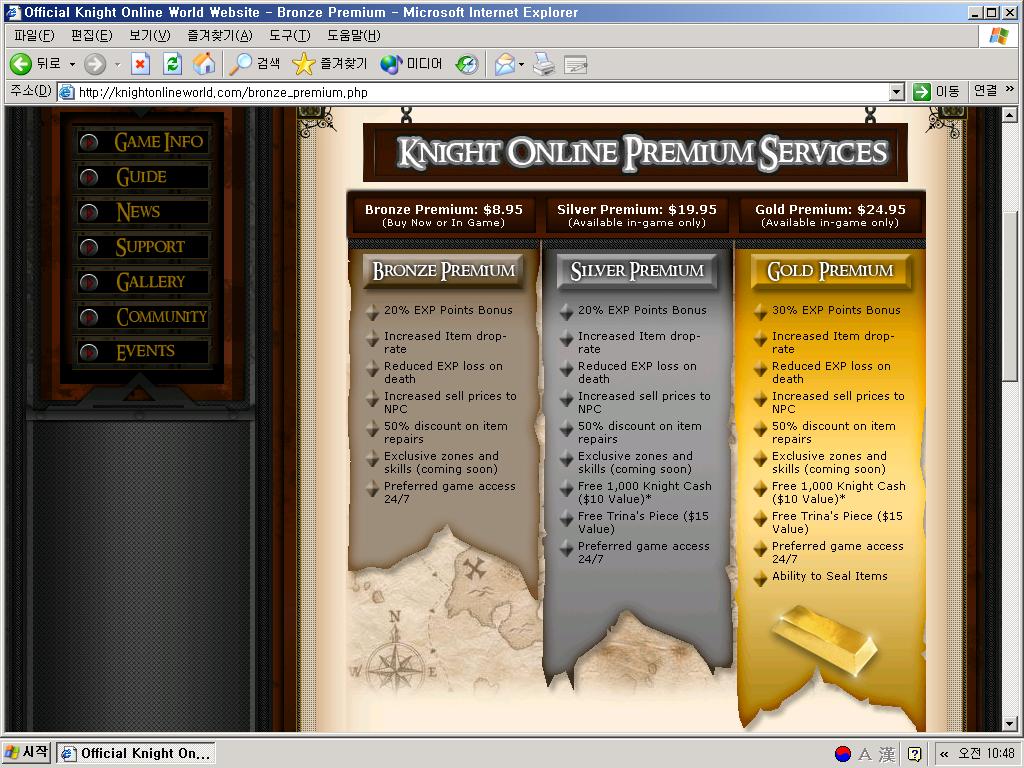Click the Edit page icon in toolbar
This screenshot has width=1024, height=768.
(575, 64)
